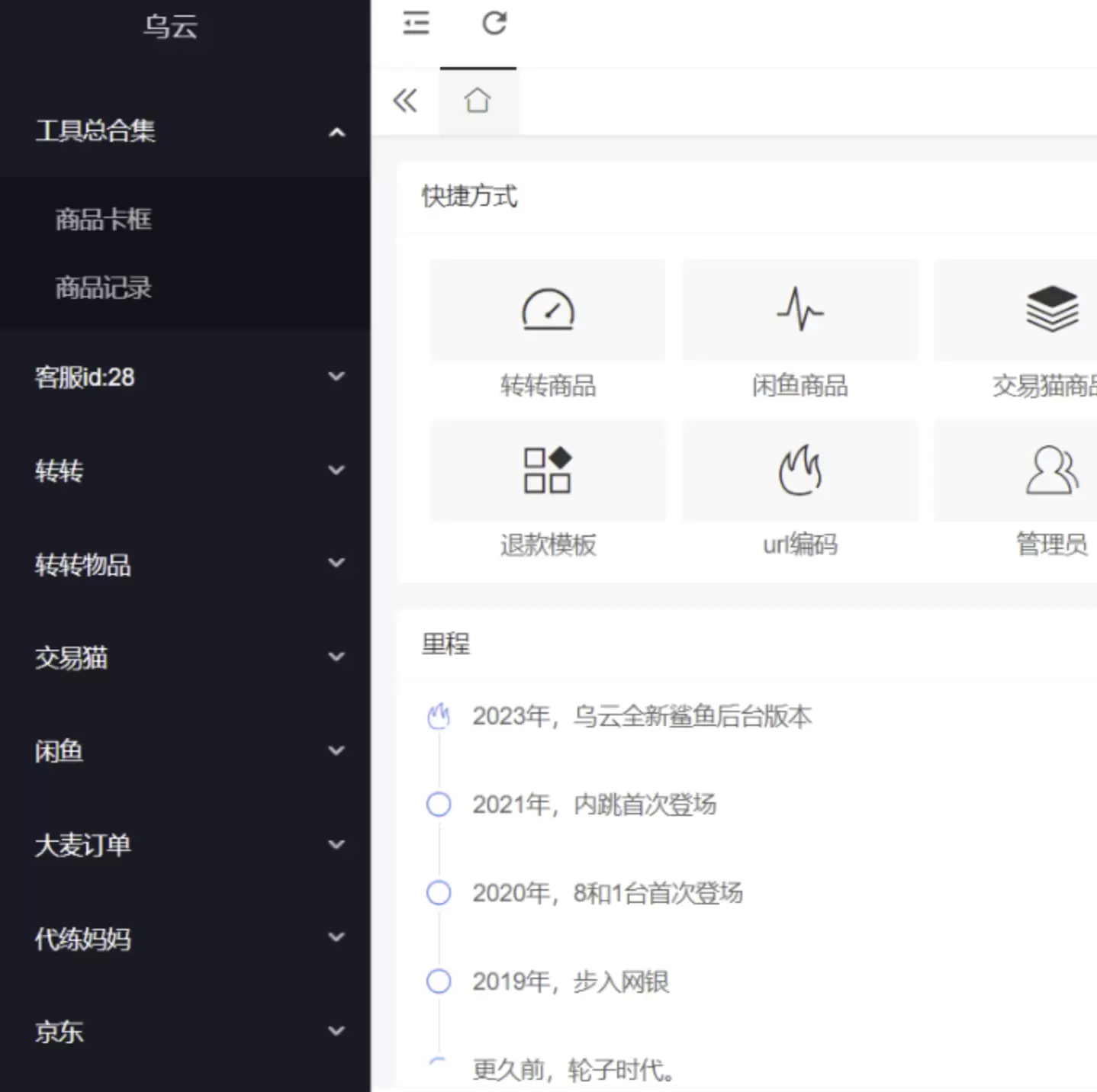Expand the 转转 sidebar chevron

[x=336, y=470]
